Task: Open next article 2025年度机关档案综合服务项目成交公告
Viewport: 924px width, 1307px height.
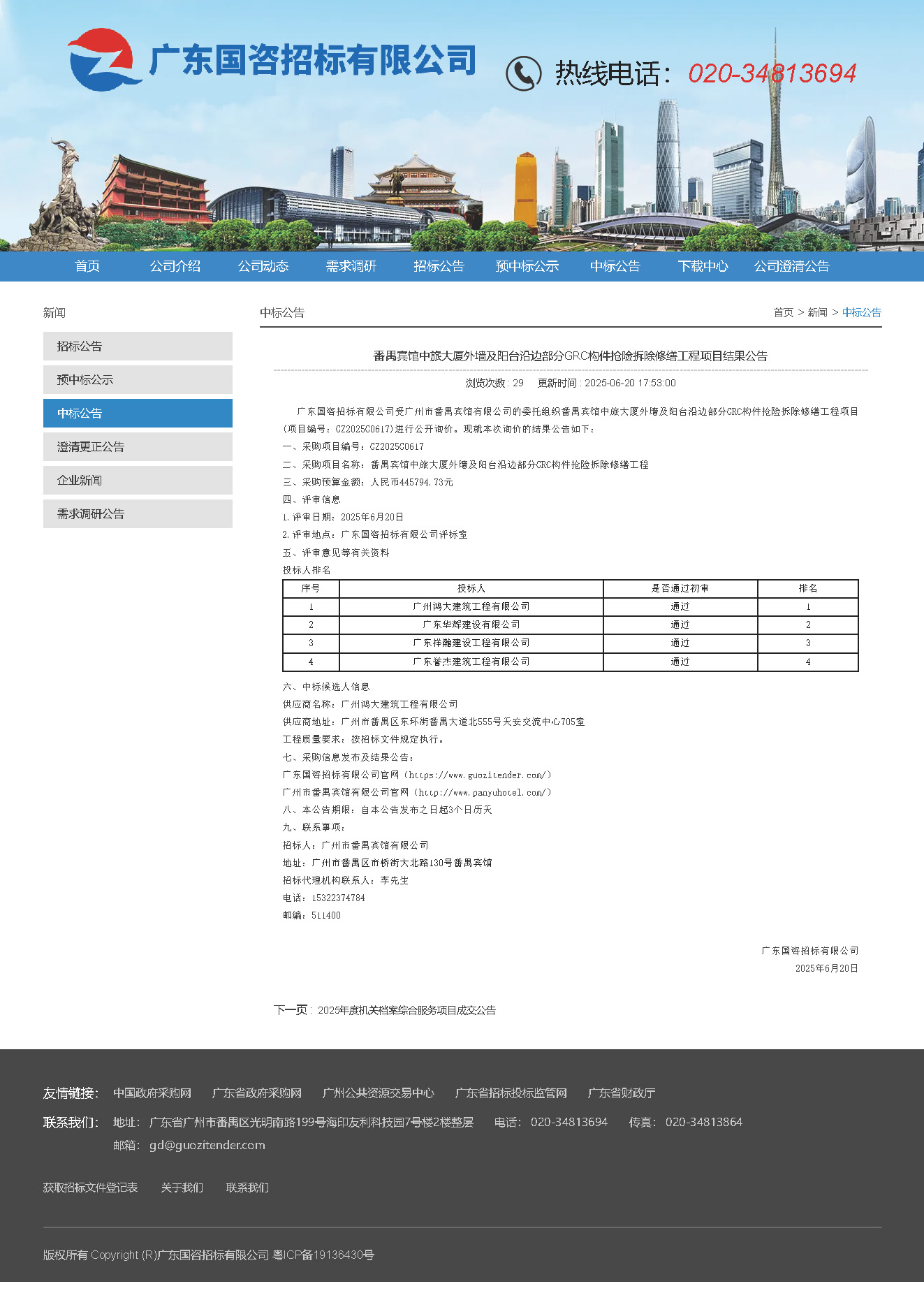Action: click(x=406, y=1010)
